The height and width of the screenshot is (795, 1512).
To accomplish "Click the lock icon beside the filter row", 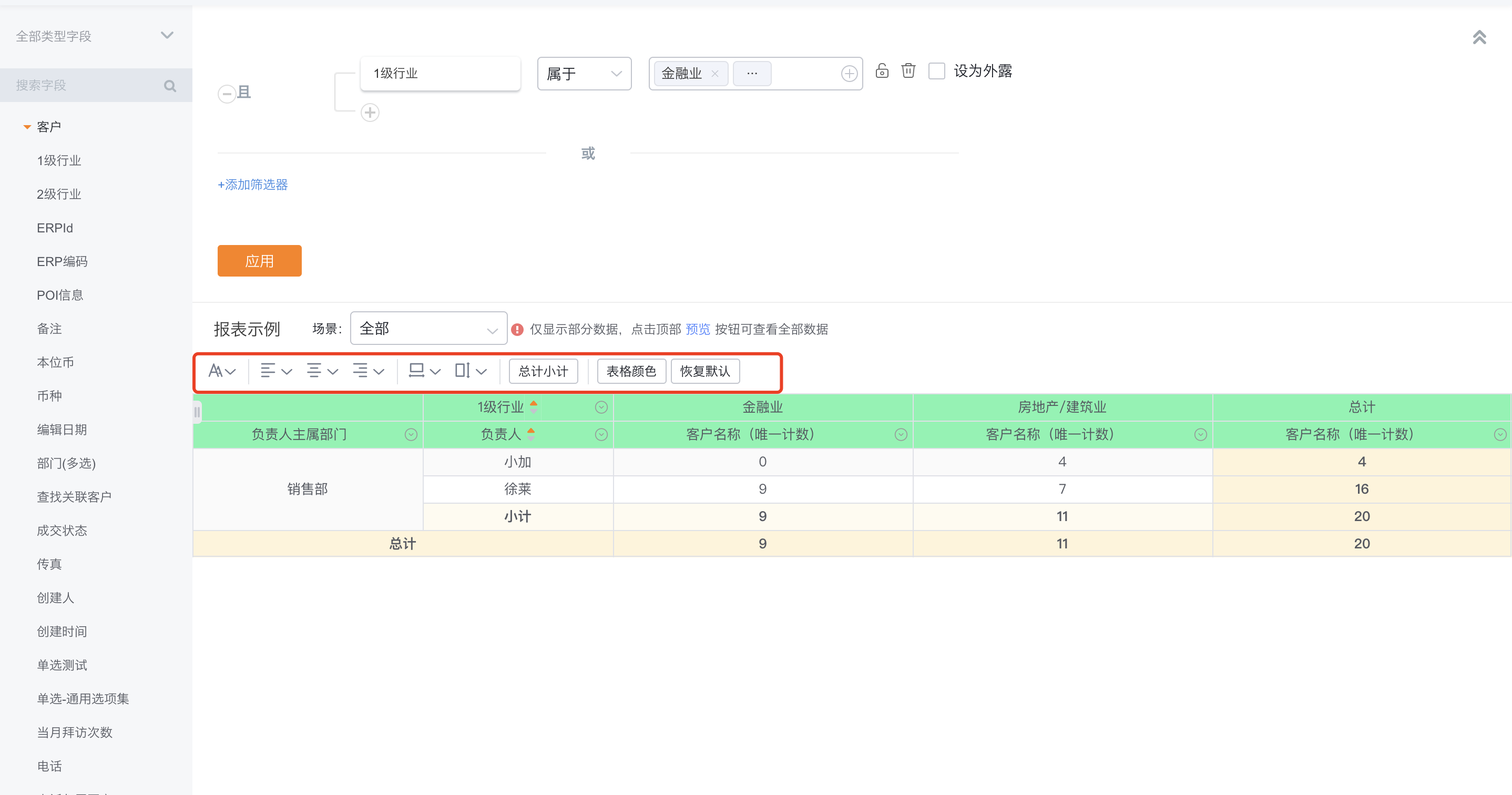I will [x=882, y=70].
